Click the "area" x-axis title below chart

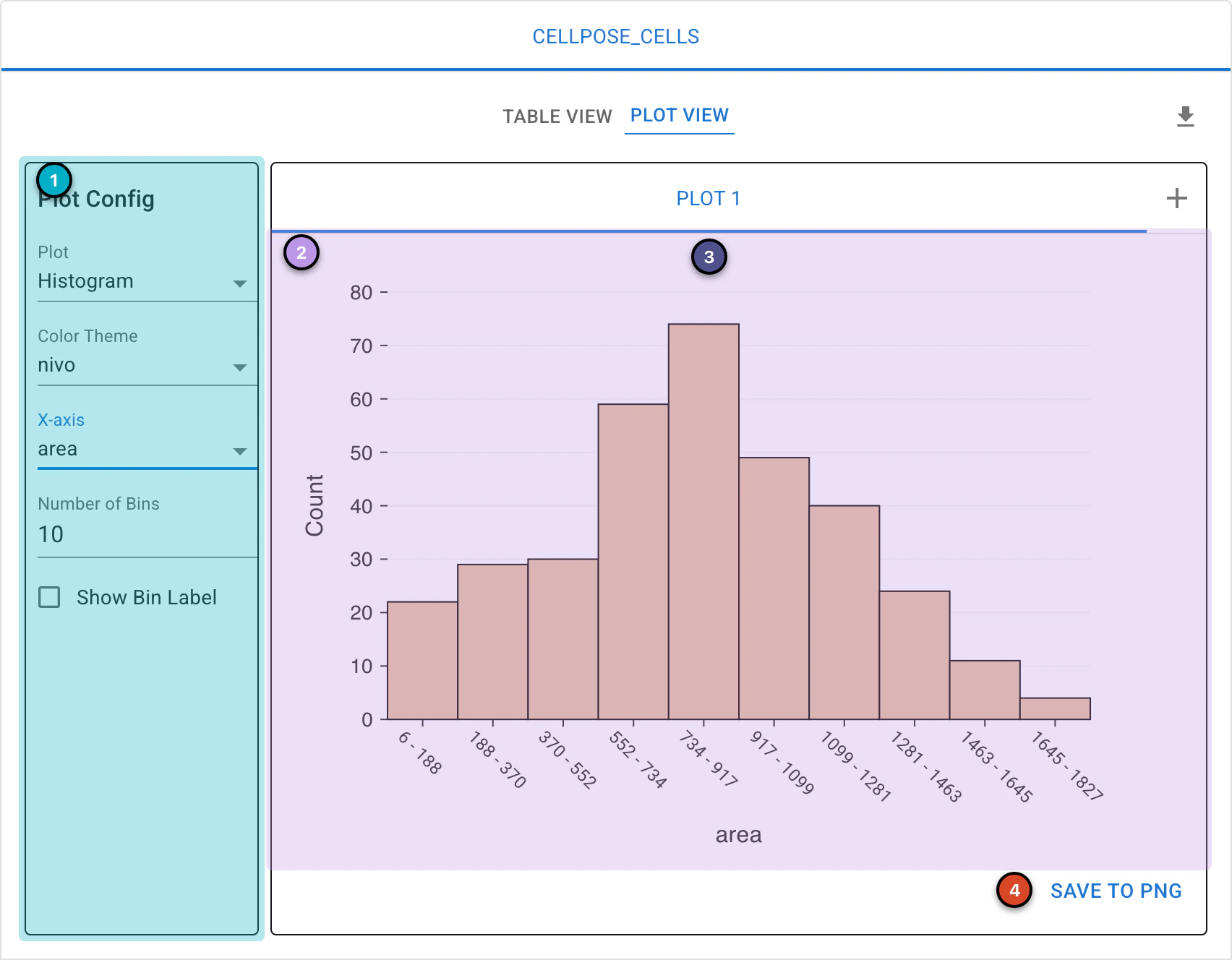738,835
